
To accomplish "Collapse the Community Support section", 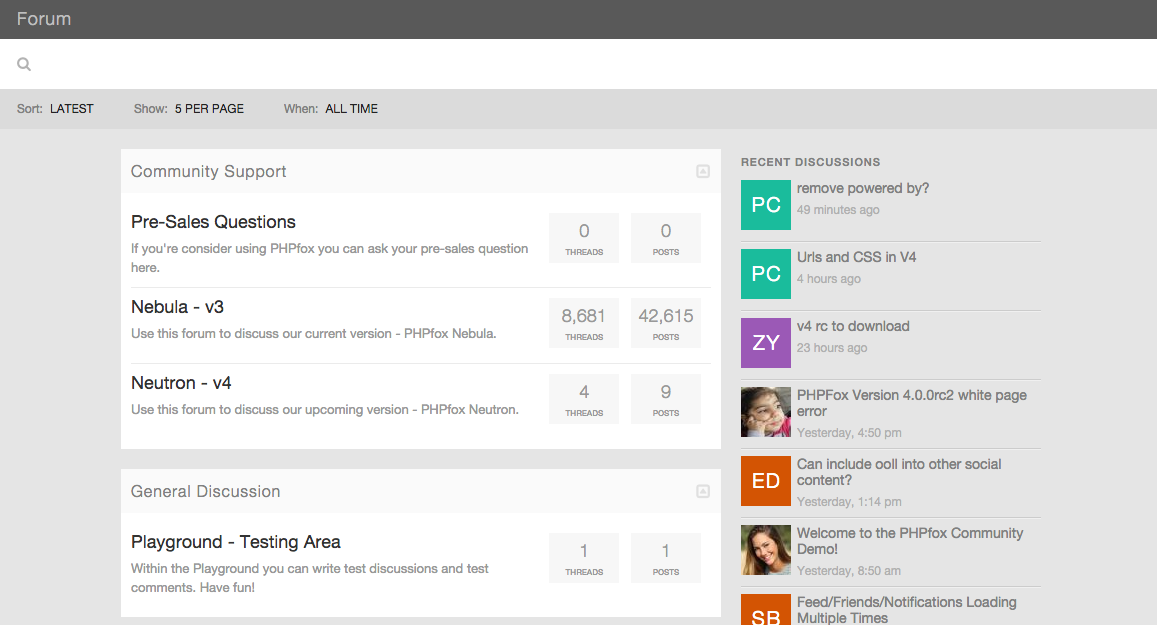I will coord(703,171).
